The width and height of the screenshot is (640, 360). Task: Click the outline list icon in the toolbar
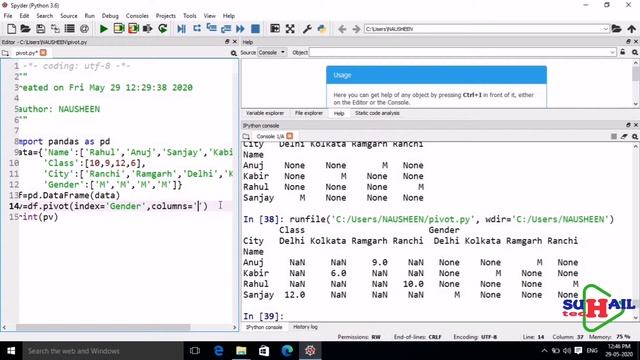pos(69,29)
